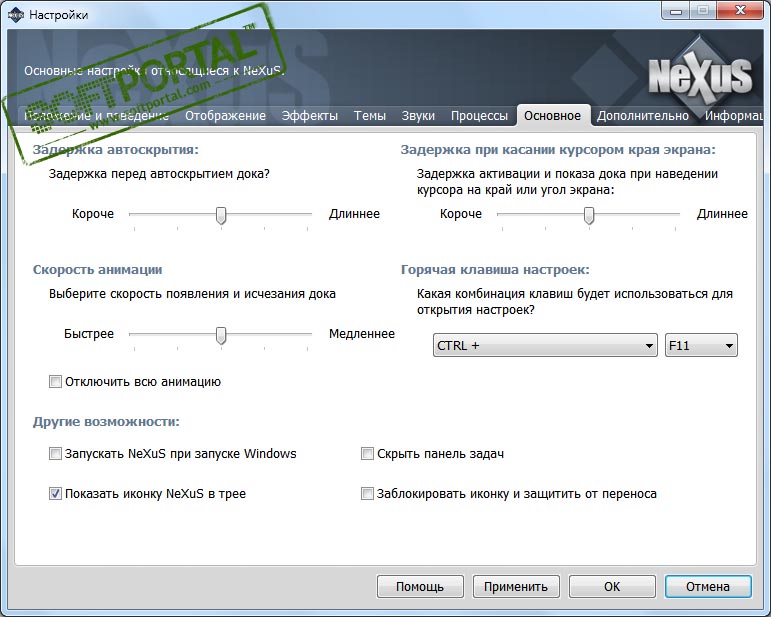Open the F11 key dropdown
The width and height of the screenshot is (771, 617).
pyautogui.click(x=701, y=345)
